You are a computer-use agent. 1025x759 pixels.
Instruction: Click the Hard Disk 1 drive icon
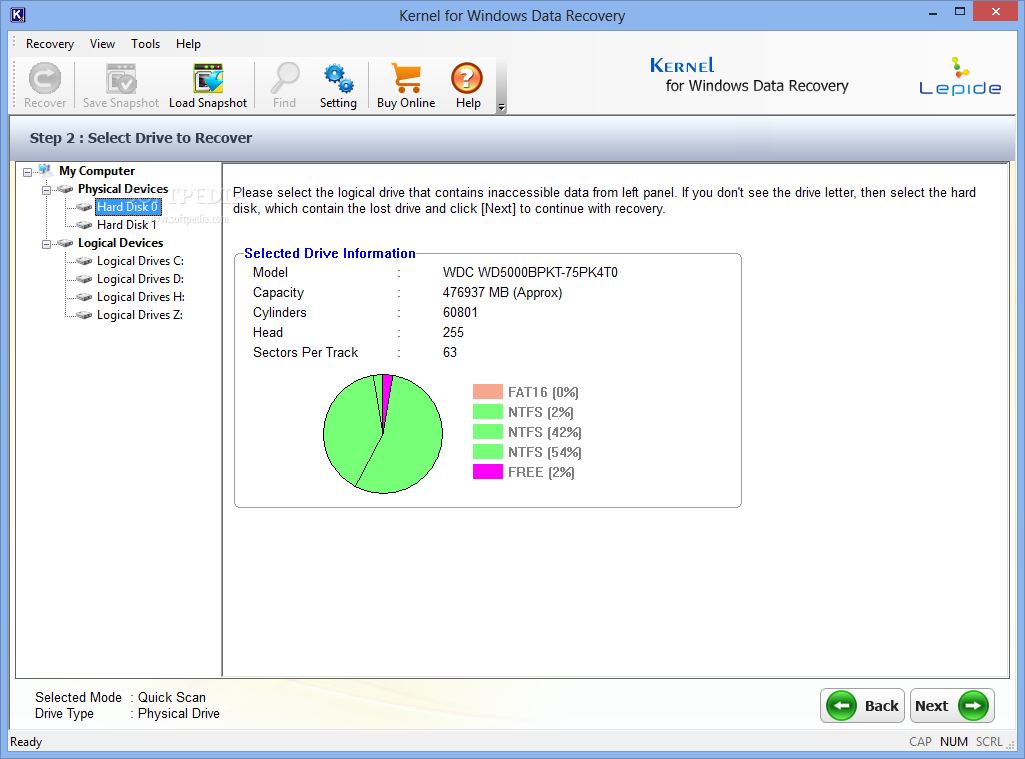[84, 225]
